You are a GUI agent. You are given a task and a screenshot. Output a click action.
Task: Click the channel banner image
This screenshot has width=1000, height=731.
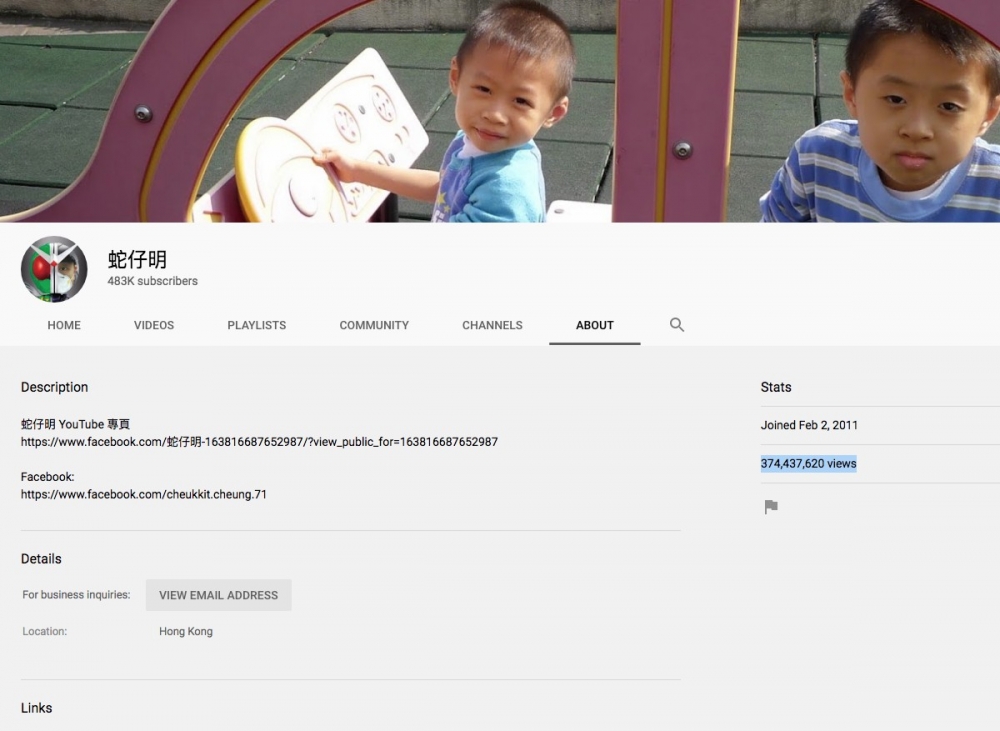pos(500,110)
